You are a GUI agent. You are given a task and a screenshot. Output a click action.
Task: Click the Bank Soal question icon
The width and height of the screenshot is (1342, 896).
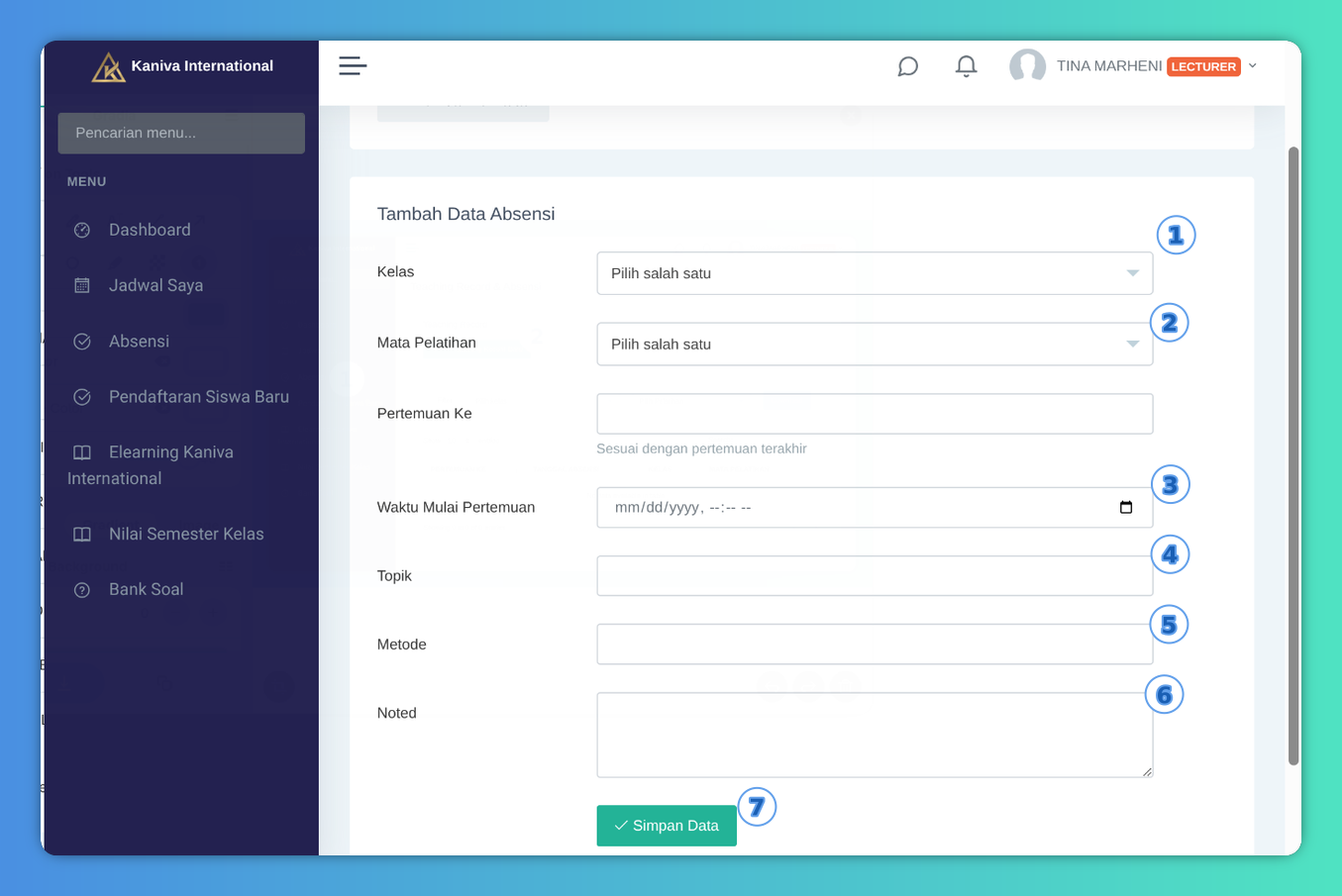point(82,590)
